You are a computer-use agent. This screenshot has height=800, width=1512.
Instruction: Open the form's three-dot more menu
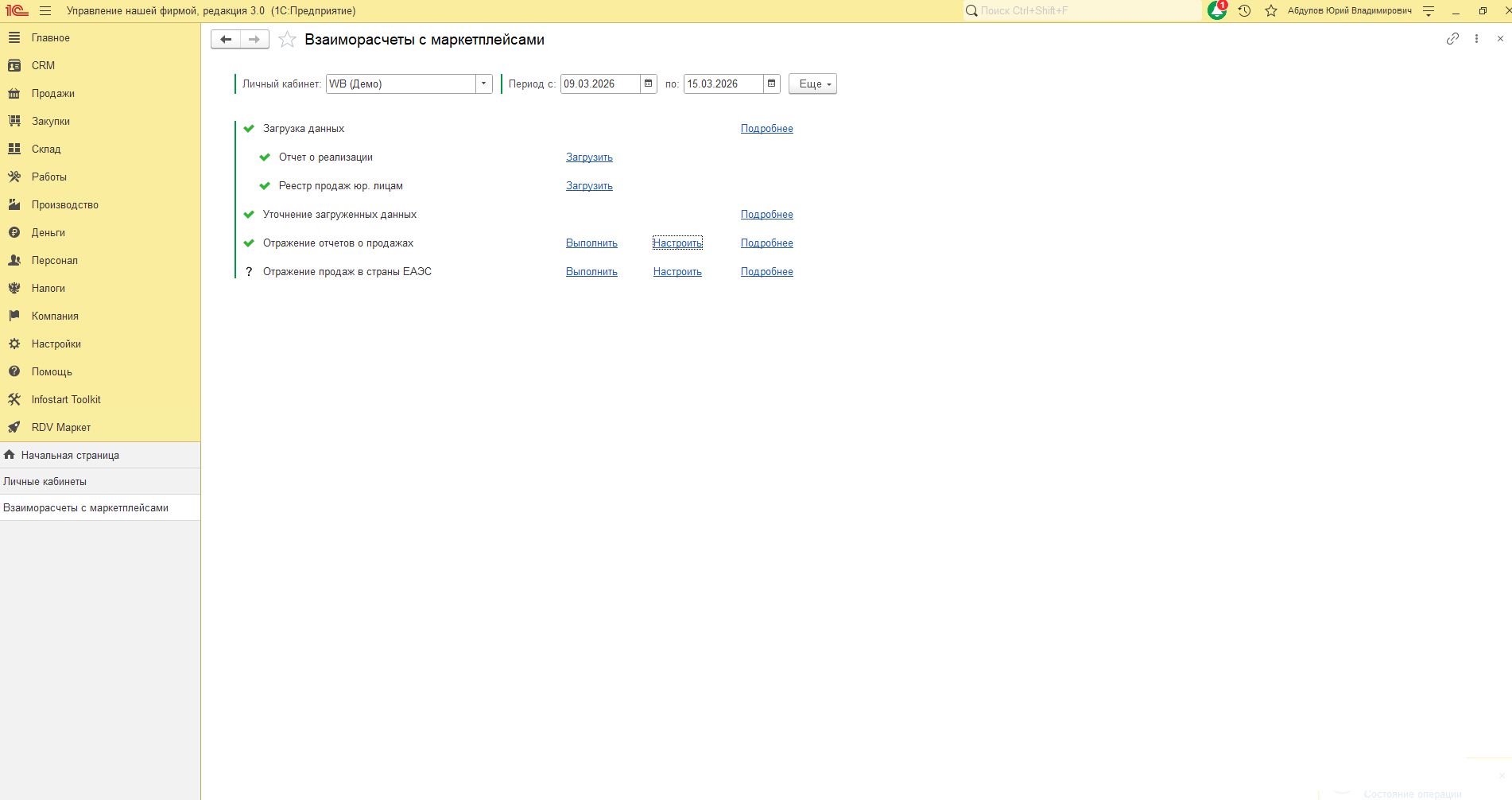(x=1476, y=39)
